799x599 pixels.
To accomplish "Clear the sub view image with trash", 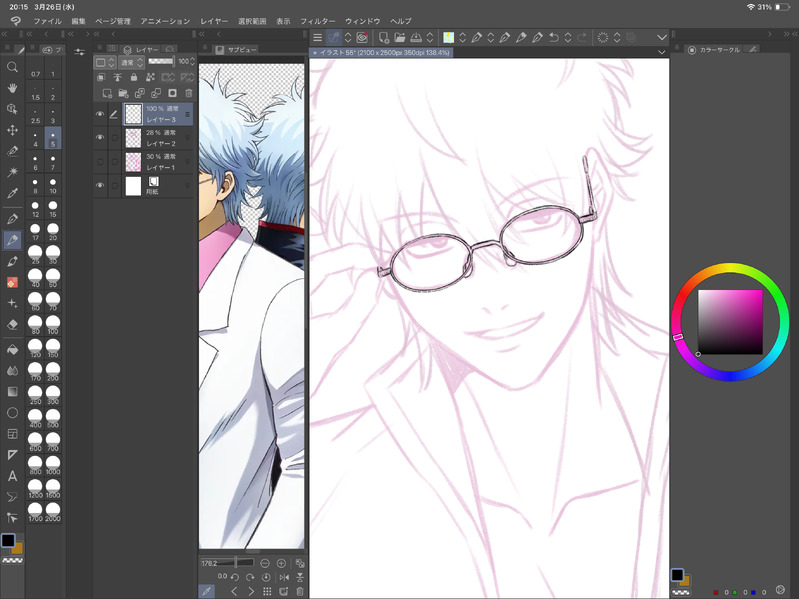I will click(300, 591).
